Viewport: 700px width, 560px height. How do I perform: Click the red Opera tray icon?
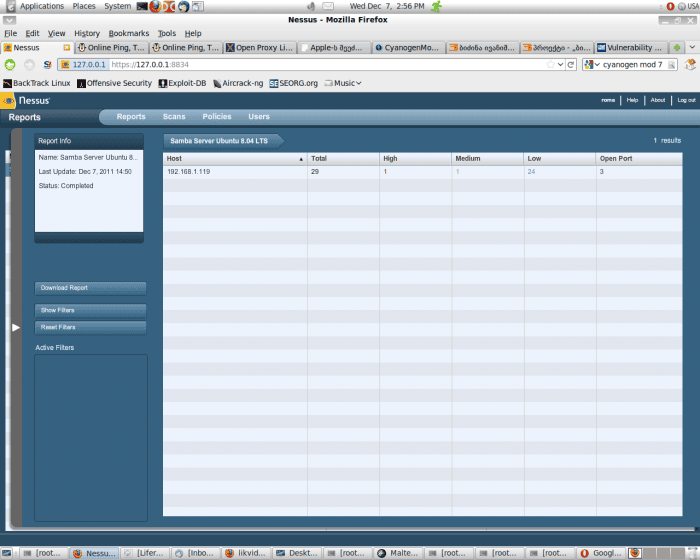click(x=670, y=6)
